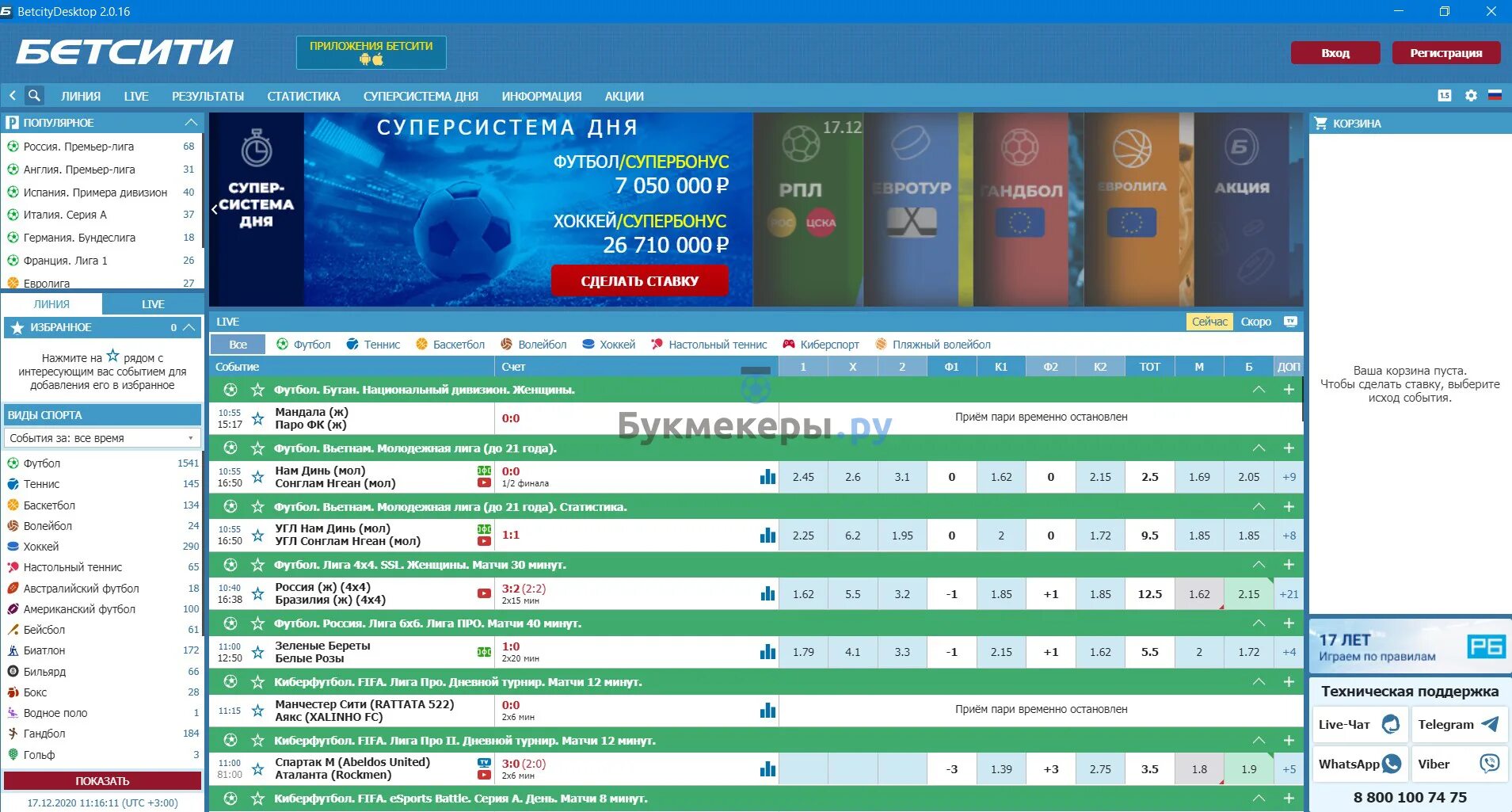Open Live-Чат support icon
1512x812 pixels.
click(x=1390, y=724)
